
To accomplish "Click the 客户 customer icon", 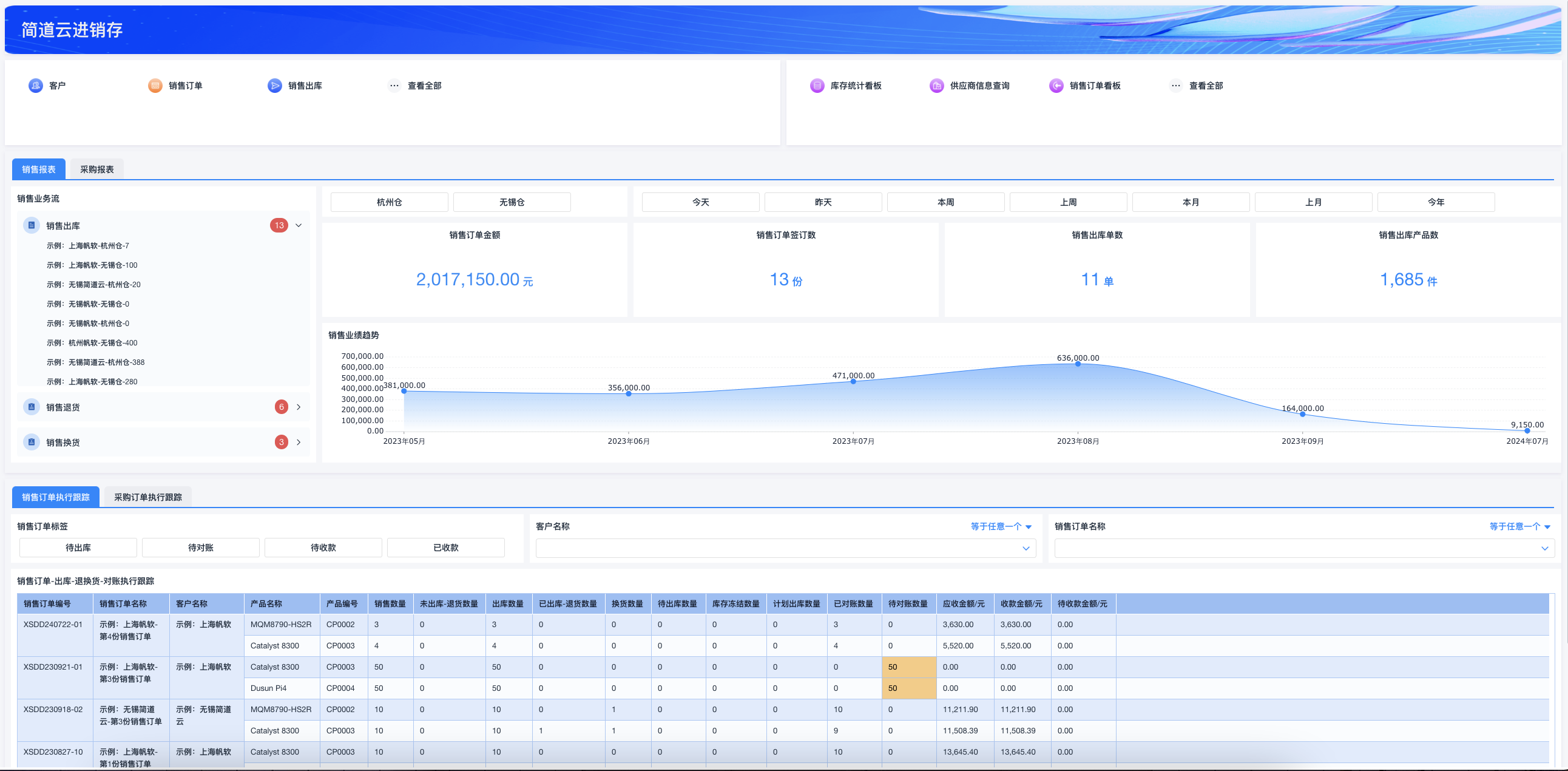I will pyautogui.click(x=35, y=85).
